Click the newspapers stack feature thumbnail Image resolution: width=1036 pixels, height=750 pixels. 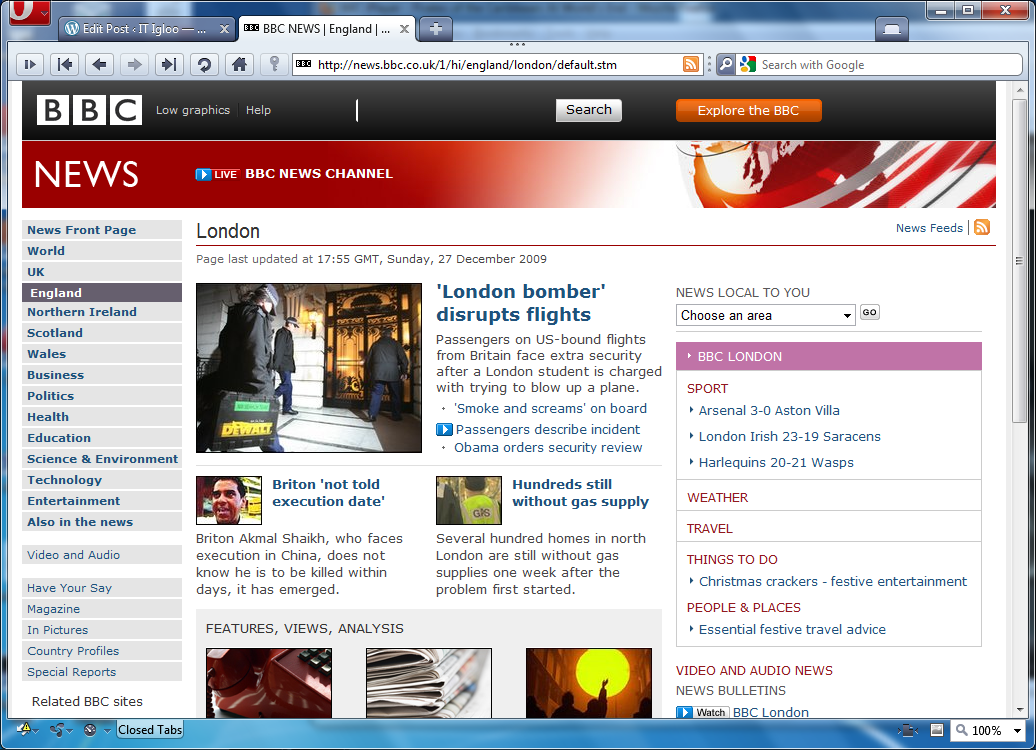[x=429, y=683]
